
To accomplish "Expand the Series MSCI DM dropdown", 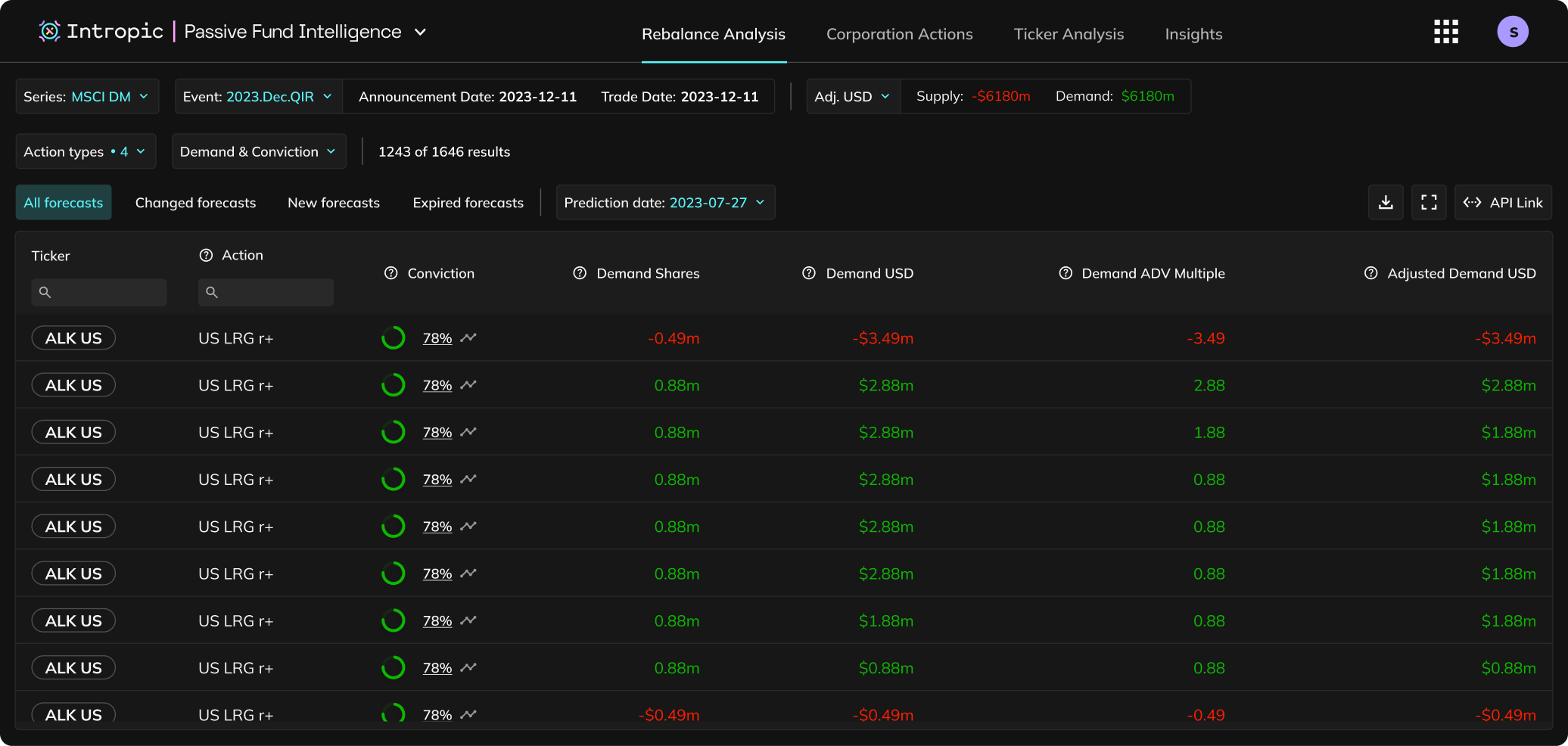I will pyautogui.click(x=87, y=97).
